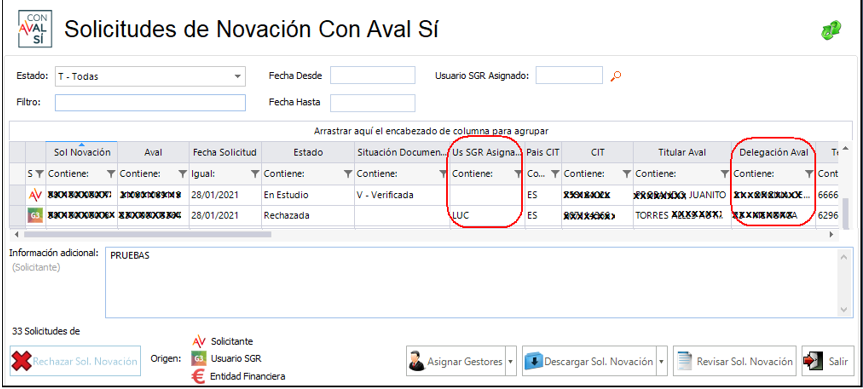Click the grid horizontal scrollbar left arrow
863x389 pixels.
(17, 234)
